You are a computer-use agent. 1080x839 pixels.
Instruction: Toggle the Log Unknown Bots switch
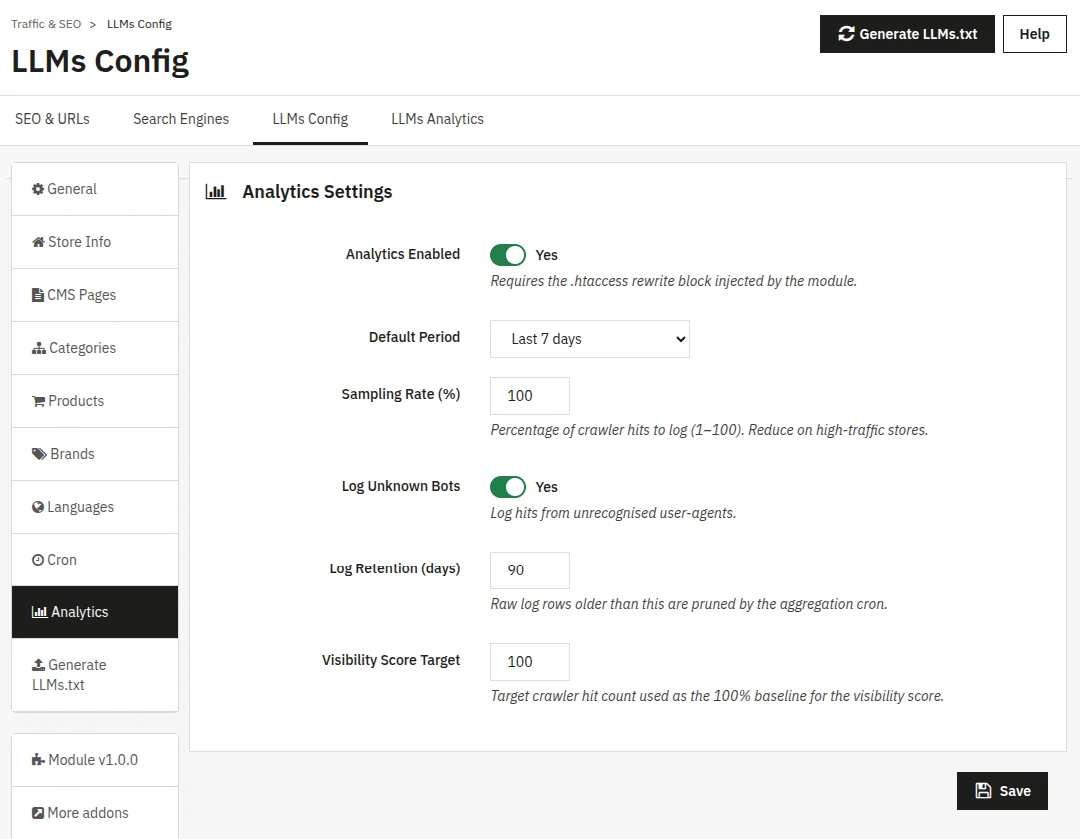(x=508, y=487)
